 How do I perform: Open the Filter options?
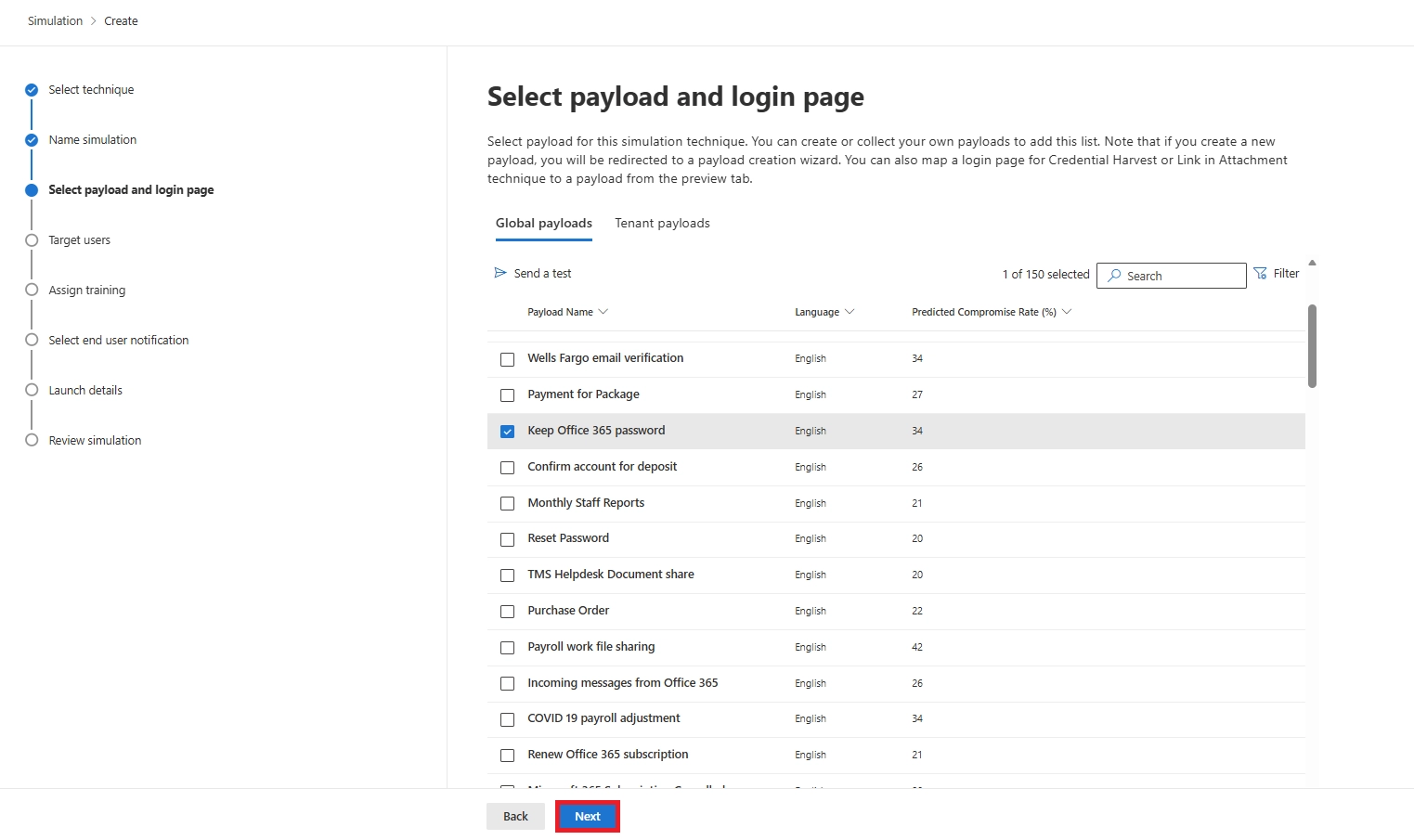1278,273
